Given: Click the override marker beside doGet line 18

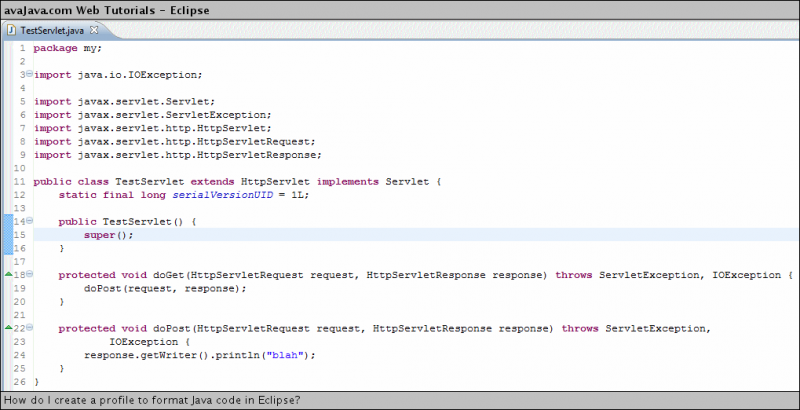Looking at the screenshot, I should [x=9, y=274].
